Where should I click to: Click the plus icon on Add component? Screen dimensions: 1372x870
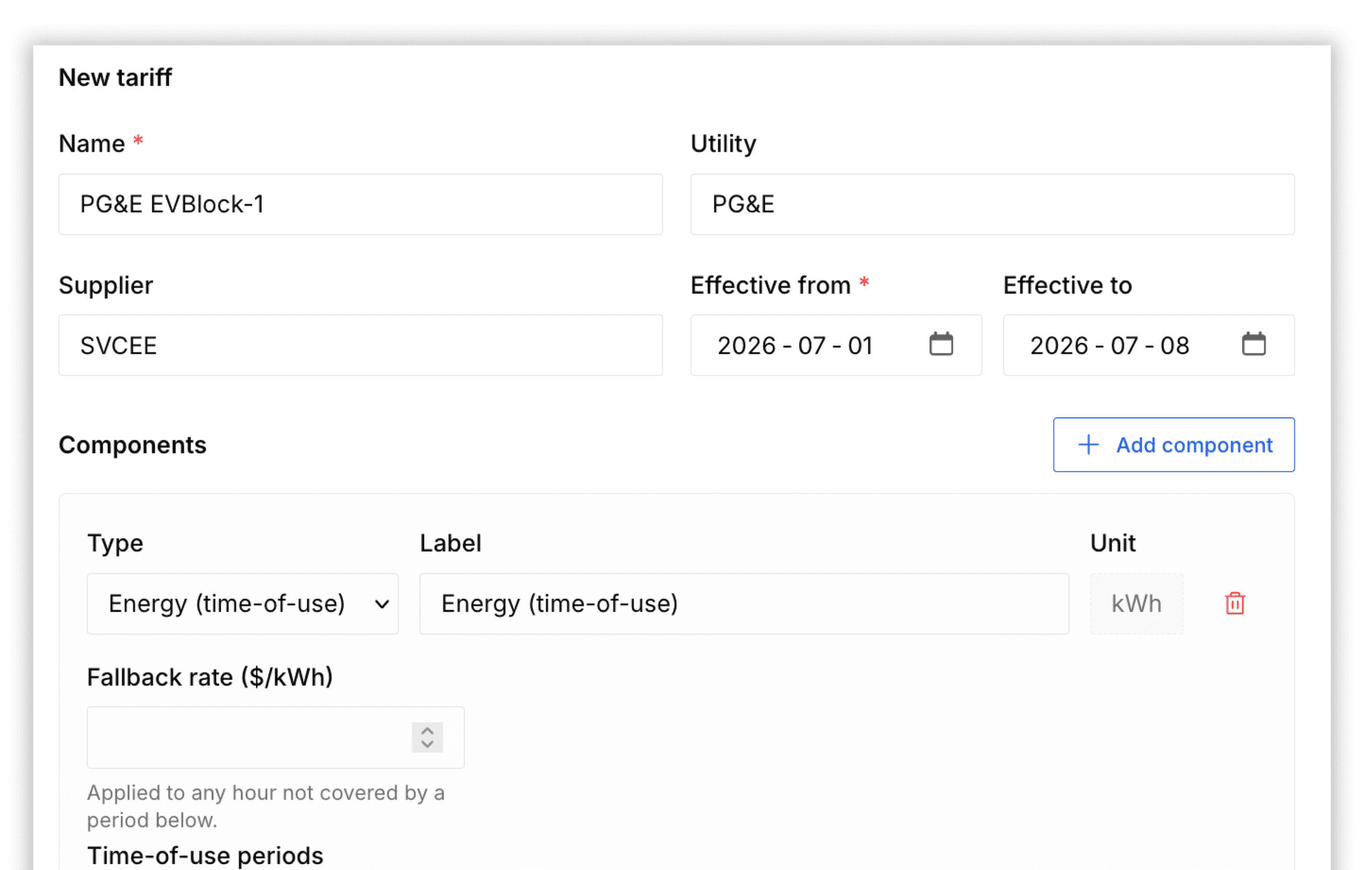point(1089,445)
